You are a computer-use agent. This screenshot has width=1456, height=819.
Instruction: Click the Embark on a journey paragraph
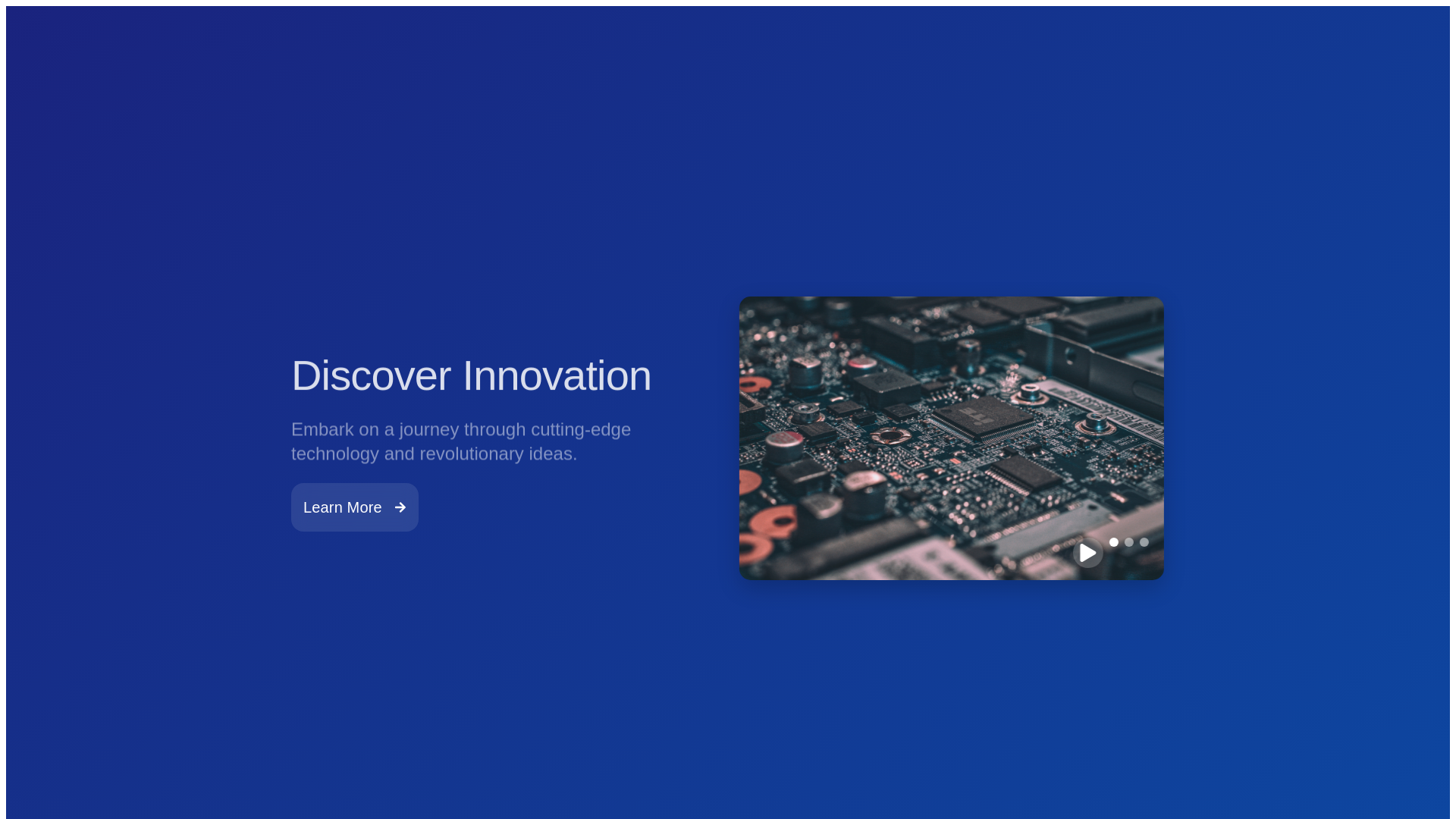(461, 441)
